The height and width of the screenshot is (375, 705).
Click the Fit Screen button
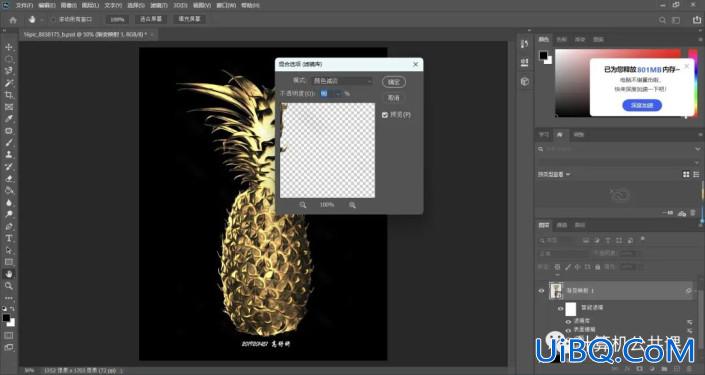point(151,19)
